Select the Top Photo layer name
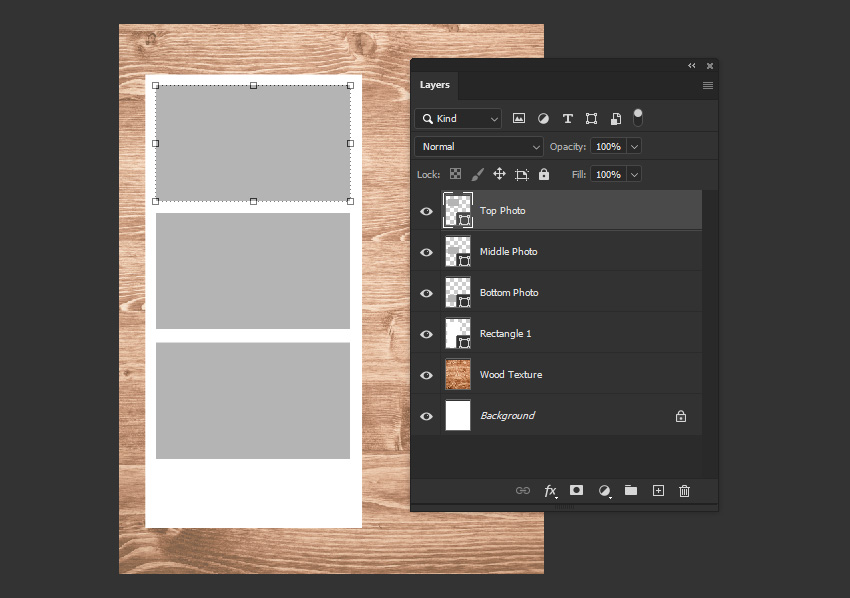This screenshot has width=850, height=598. 503,210
